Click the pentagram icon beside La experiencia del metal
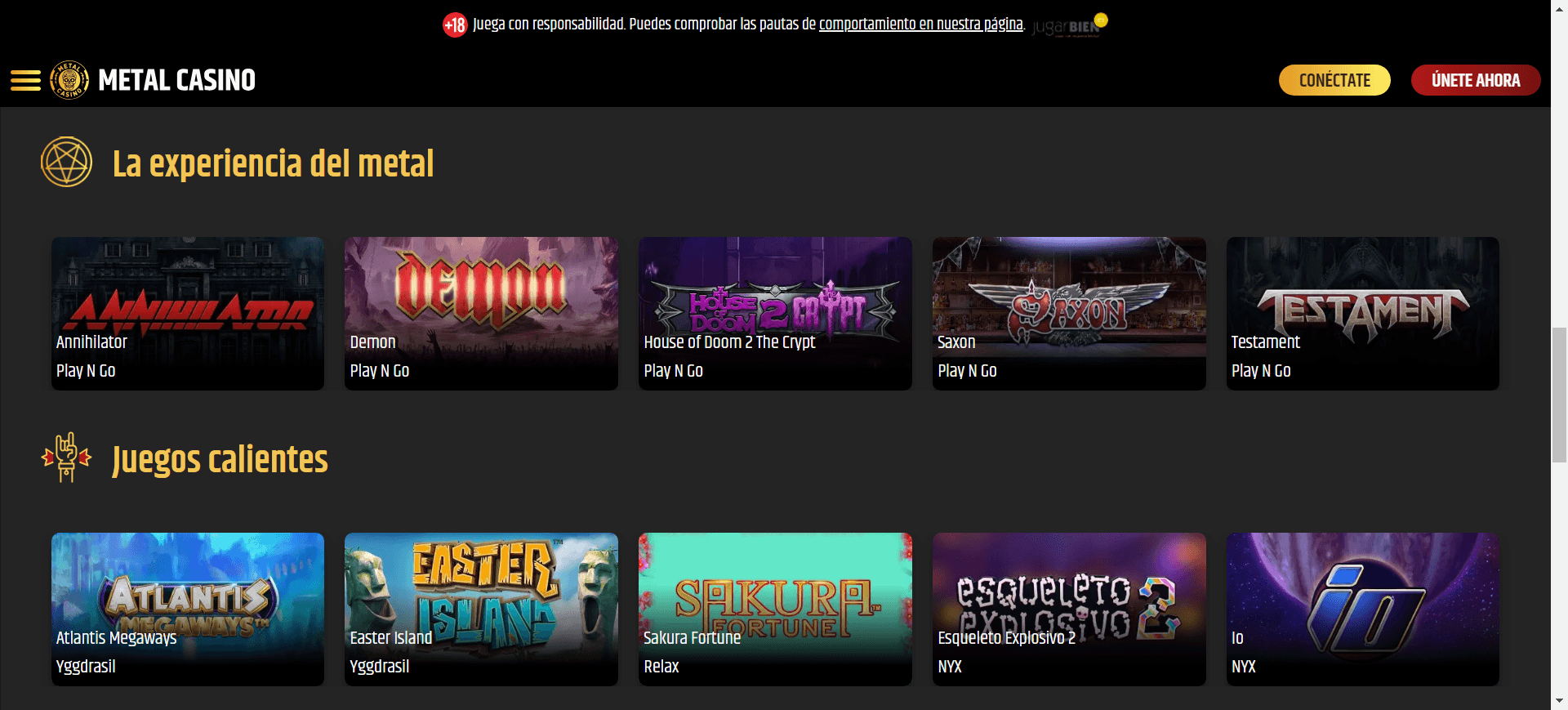This screenshot has width=1568, height=710. tap(66, 162)
